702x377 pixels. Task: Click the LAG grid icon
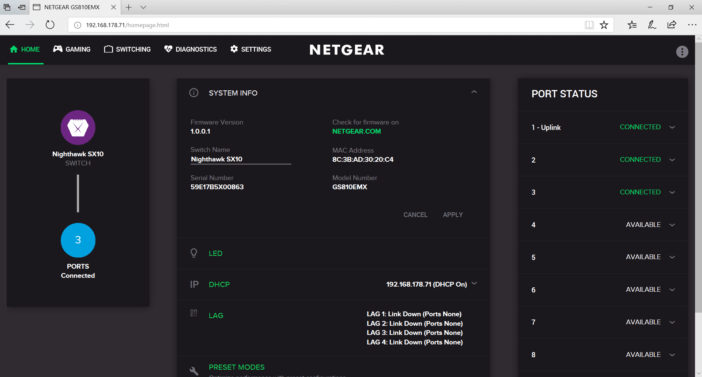[194, 313]
